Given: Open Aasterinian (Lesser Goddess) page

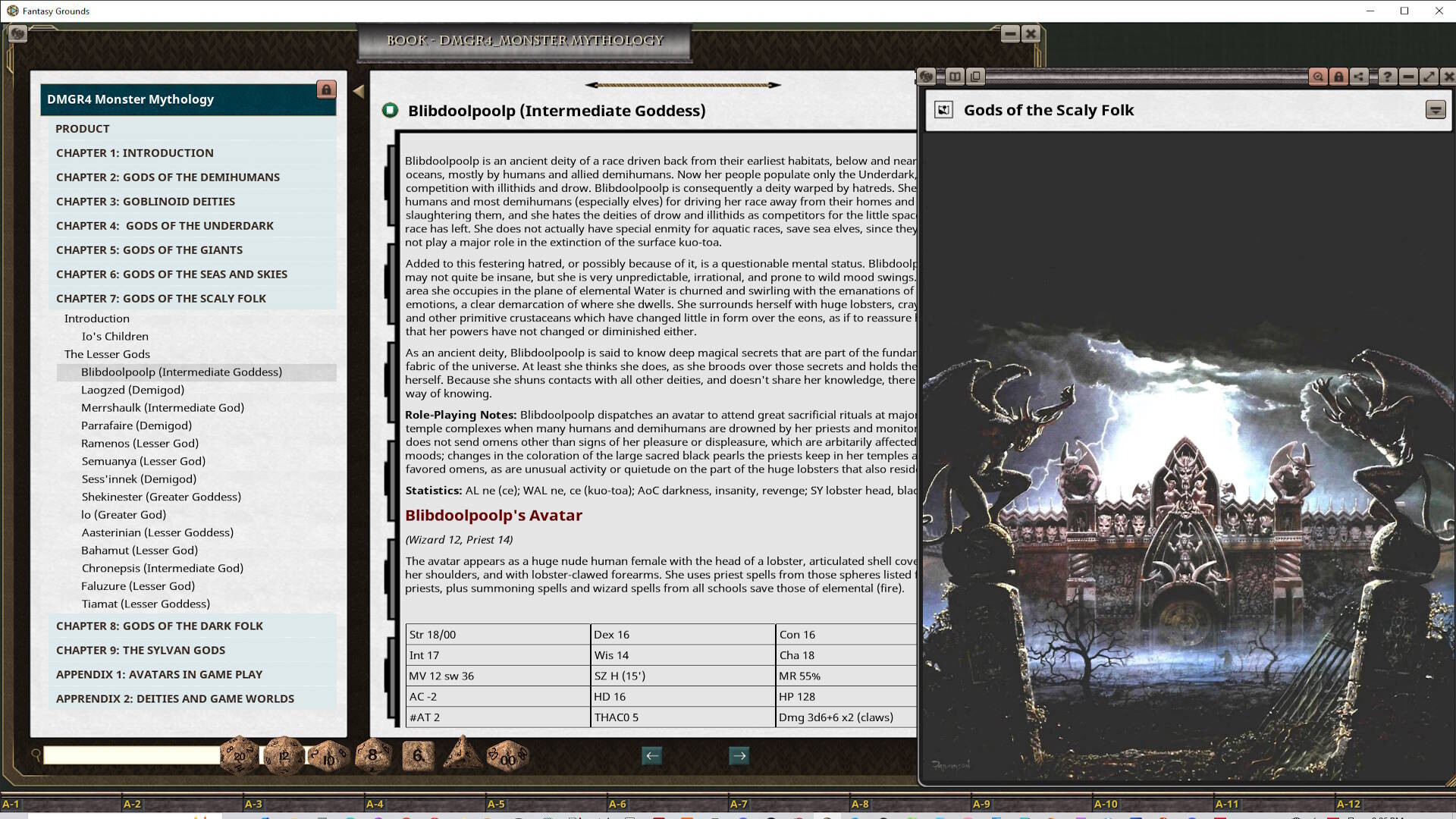Looking at the screenshot, I should 158,533.
